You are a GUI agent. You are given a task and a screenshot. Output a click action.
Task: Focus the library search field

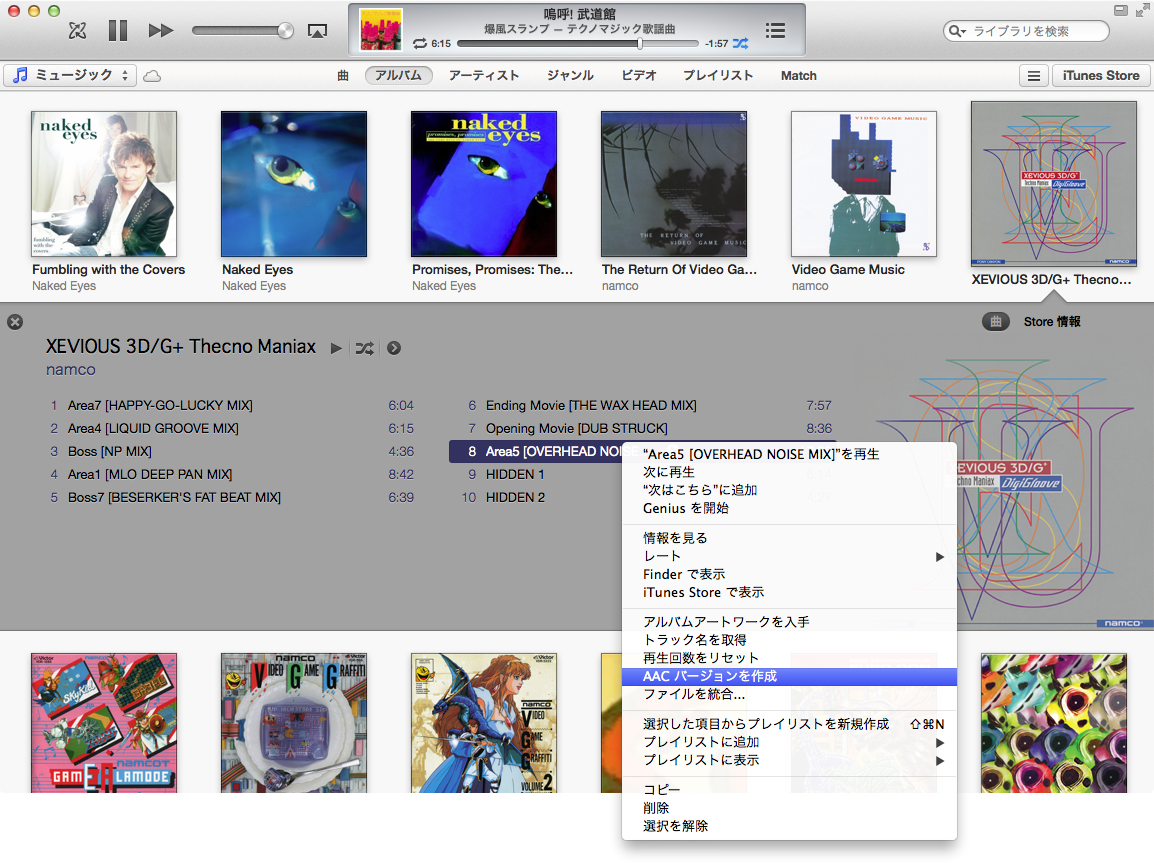(x=1026, y=31)
